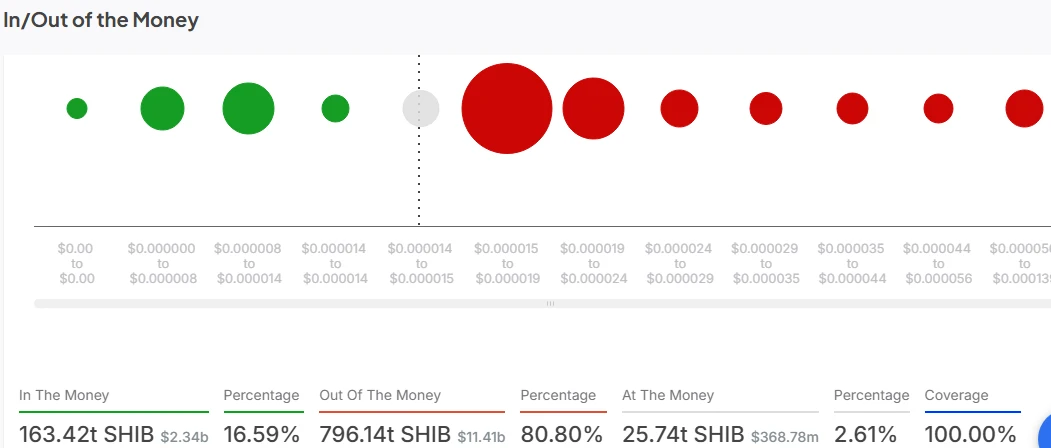Image resolution: width=1051 pixels, height=448 pixels.
Task: Click the gray at-the-money bubble
Action: click(421, 108)
